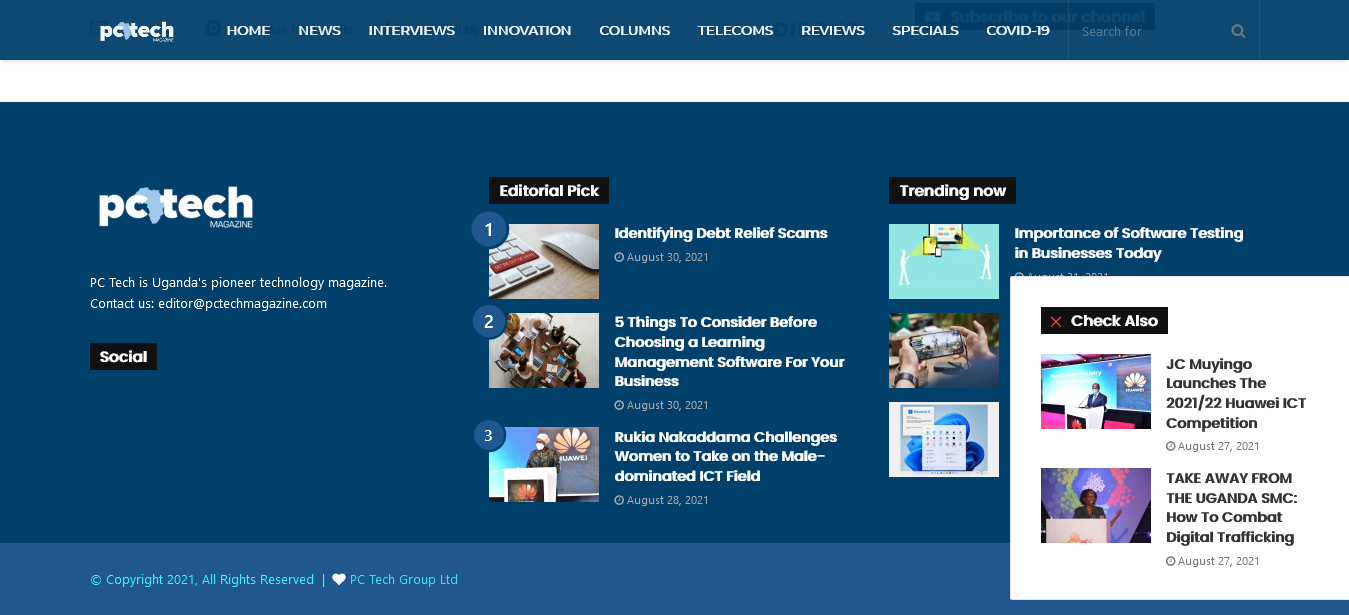Open the HOME menu item
Screen dimensions: 1349x615
(x=248, y=30)
